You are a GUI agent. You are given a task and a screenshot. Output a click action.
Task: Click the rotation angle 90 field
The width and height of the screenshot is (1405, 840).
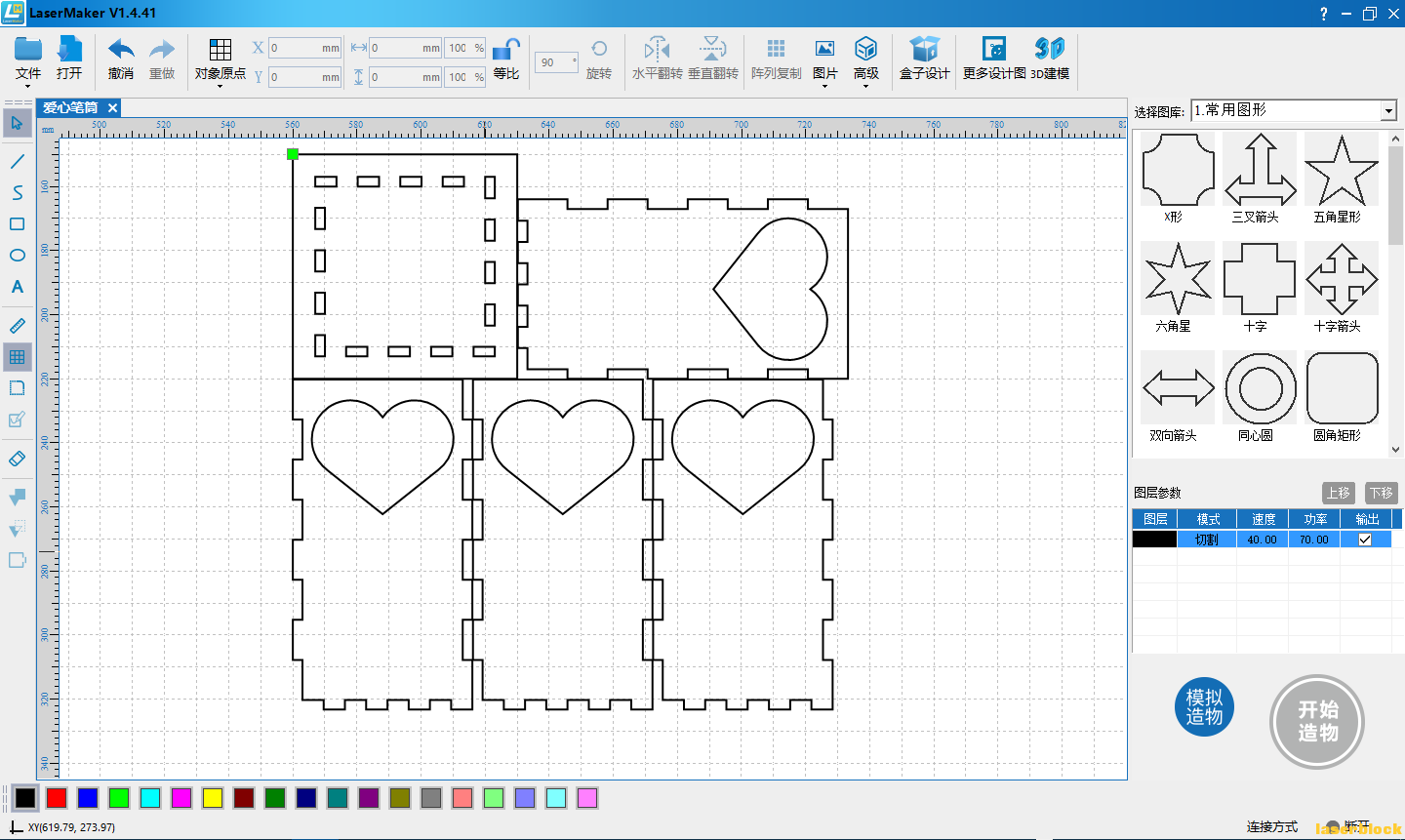click(556, 62)
